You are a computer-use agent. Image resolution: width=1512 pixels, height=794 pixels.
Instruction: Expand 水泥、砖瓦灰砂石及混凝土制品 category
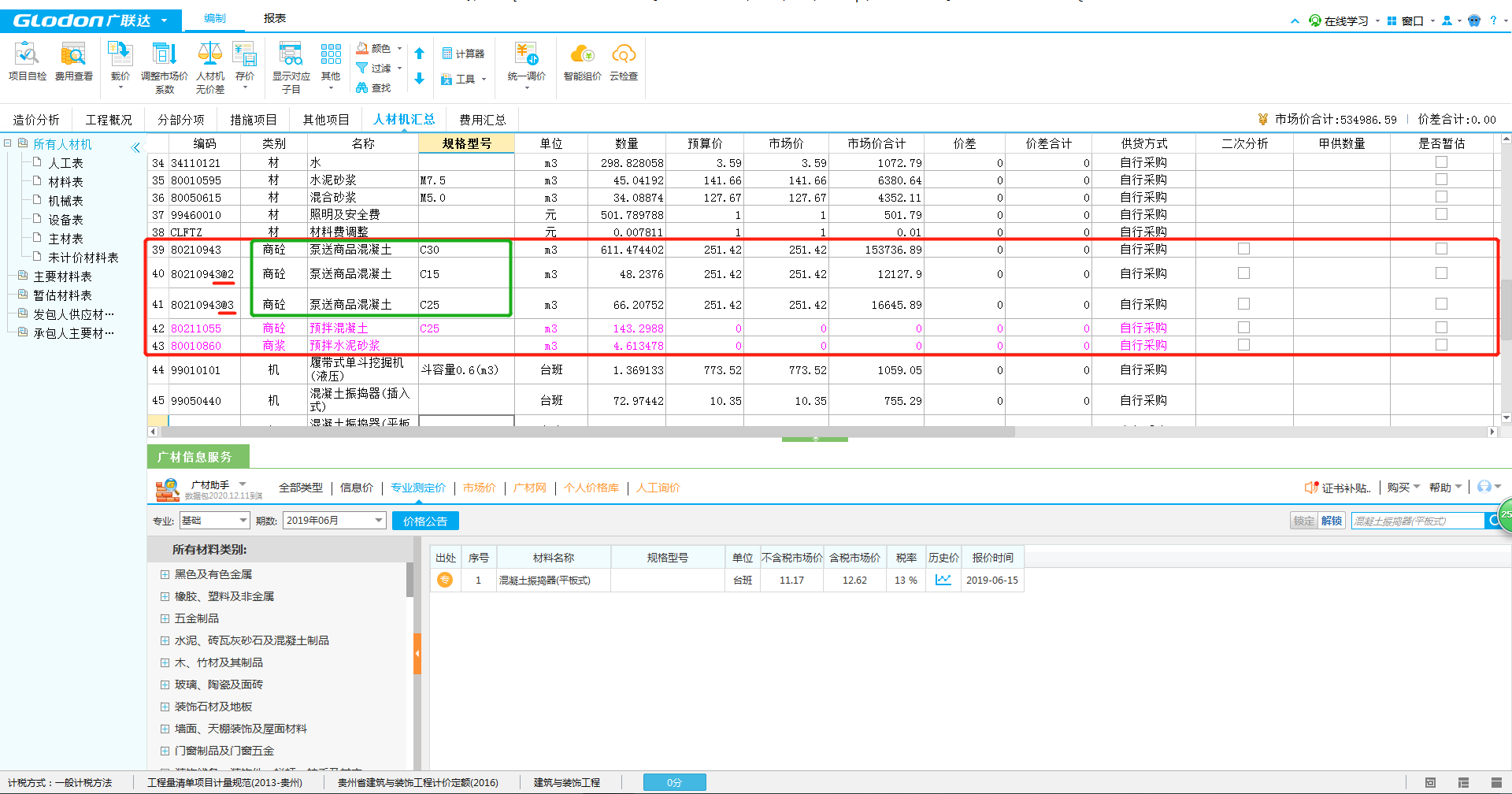coord(165,640)
